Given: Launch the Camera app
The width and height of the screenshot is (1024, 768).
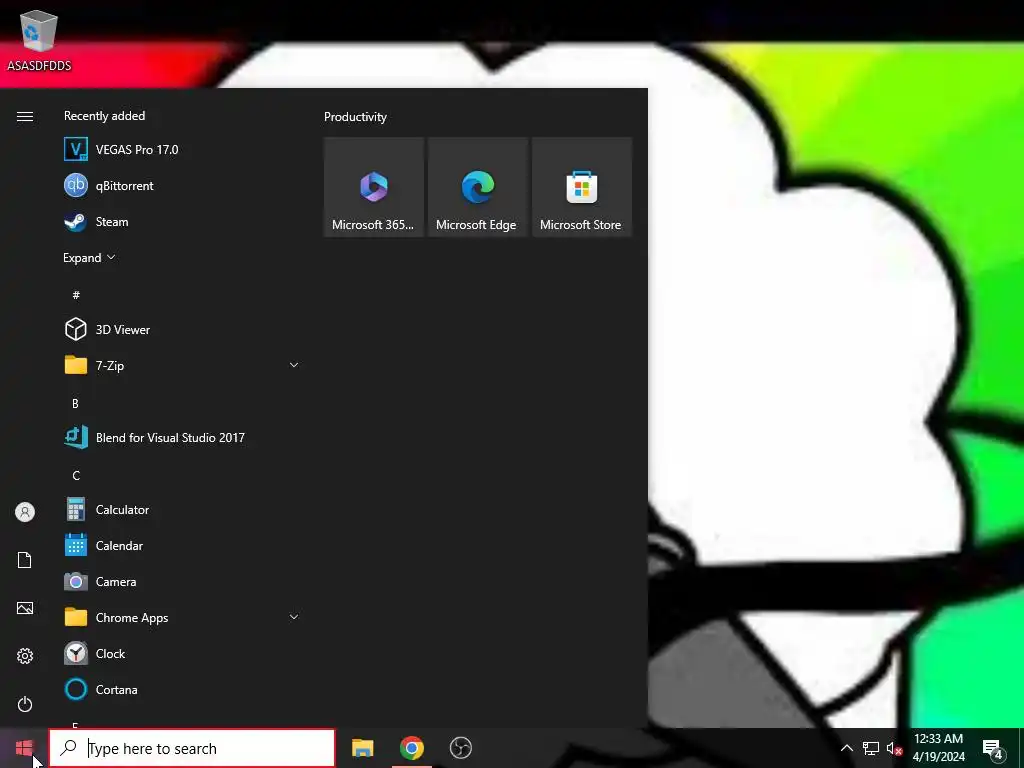Looking at the screenshot, I should point(183,582).
